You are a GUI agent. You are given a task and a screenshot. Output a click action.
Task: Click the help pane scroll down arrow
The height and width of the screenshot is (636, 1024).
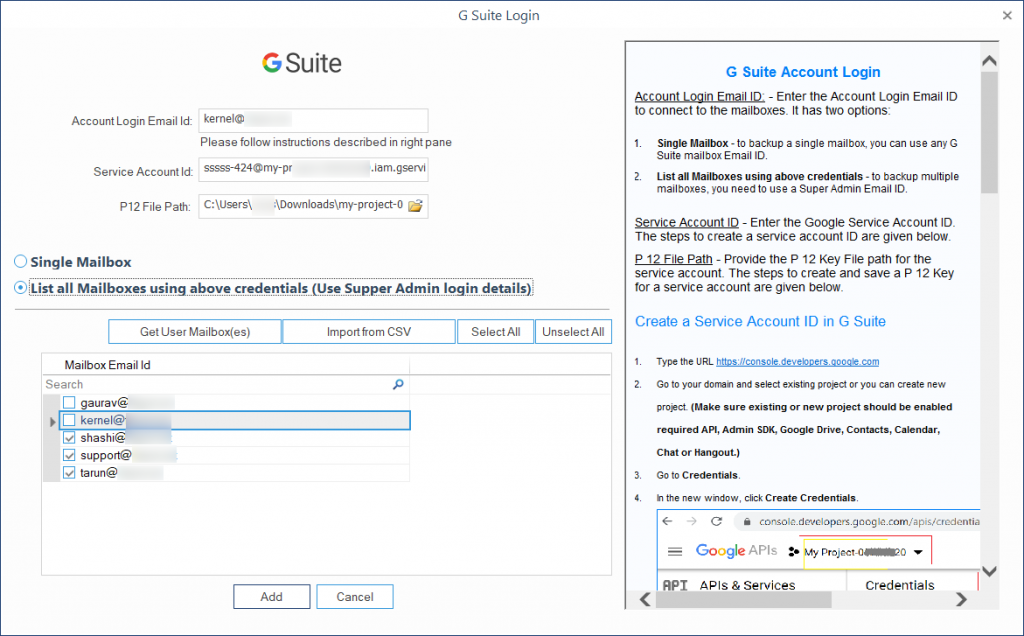point(989,572)
